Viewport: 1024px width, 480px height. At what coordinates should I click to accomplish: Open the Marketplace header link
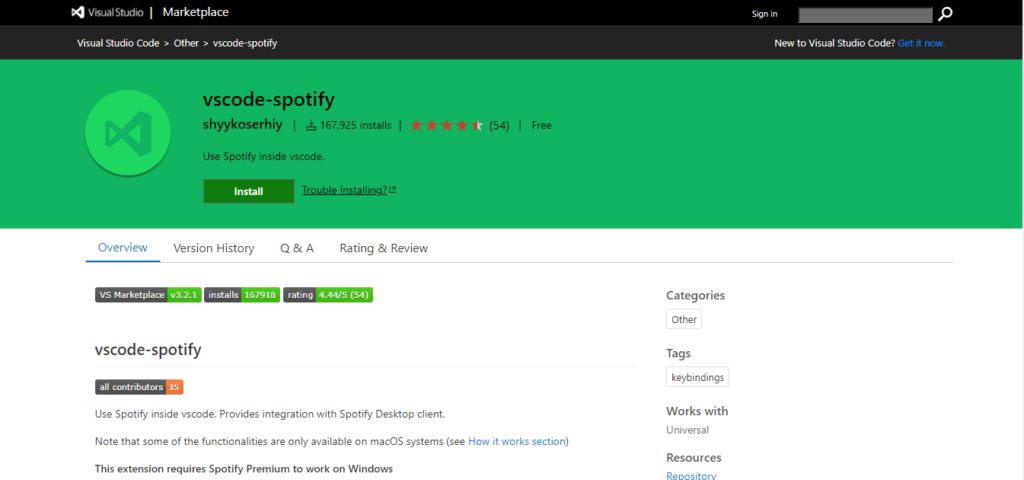(x=196, y=12)
